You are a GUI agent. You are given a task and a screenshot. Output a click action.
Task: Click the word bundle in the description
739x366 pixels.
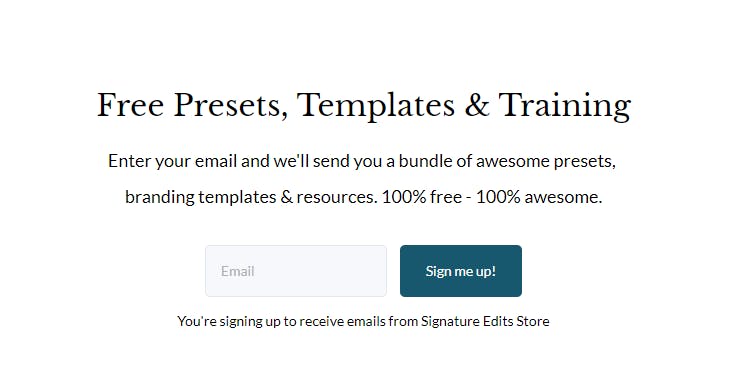pyautogui.click(x=421, y=161)
